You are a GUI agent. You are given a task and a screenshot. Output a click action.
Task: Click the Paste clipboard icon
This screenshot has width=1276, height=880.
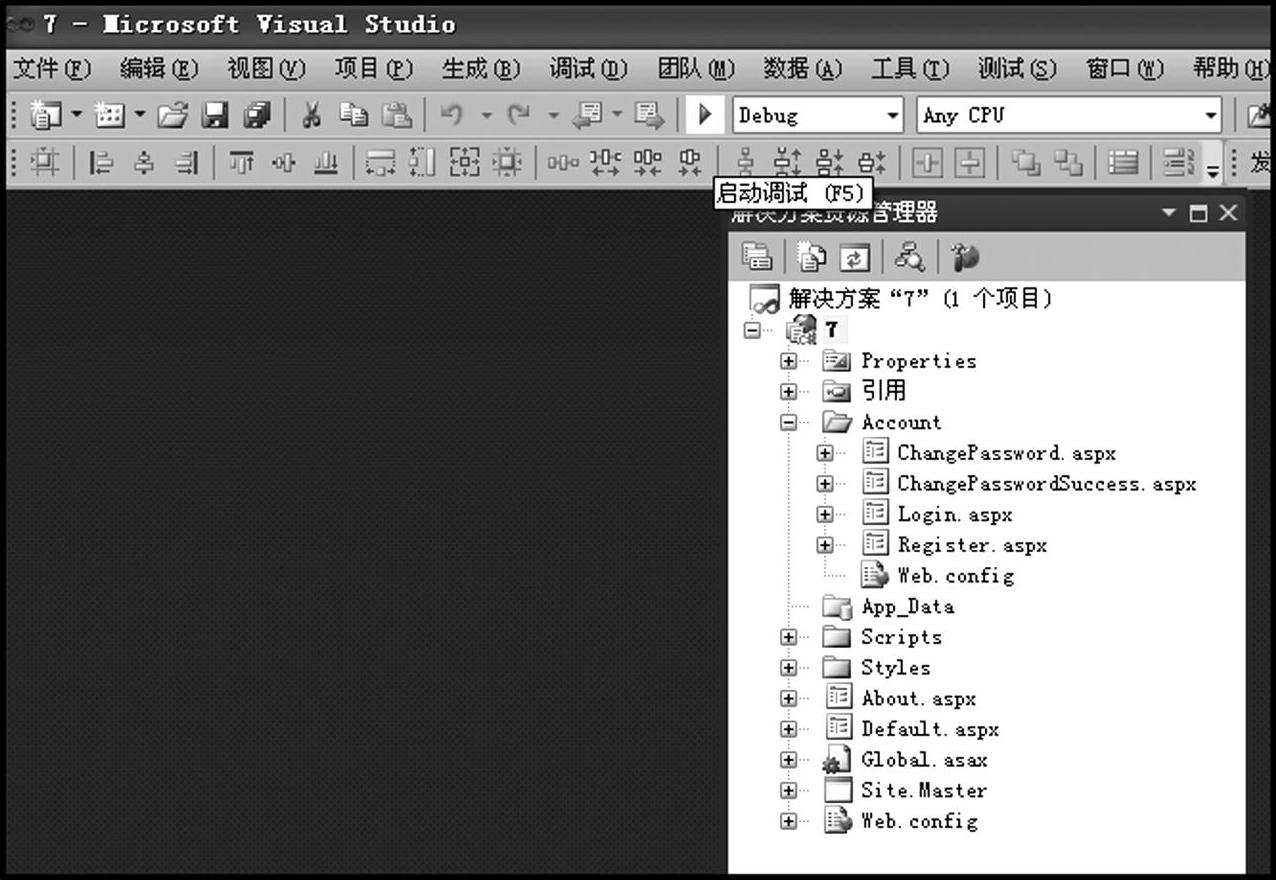397,116
